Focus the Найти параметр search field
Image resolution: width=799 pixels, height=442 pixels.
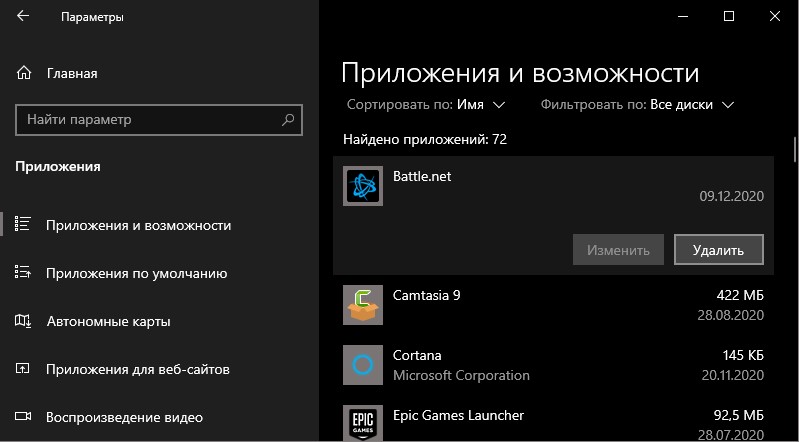pyautogui.click(x=159, y=120)
